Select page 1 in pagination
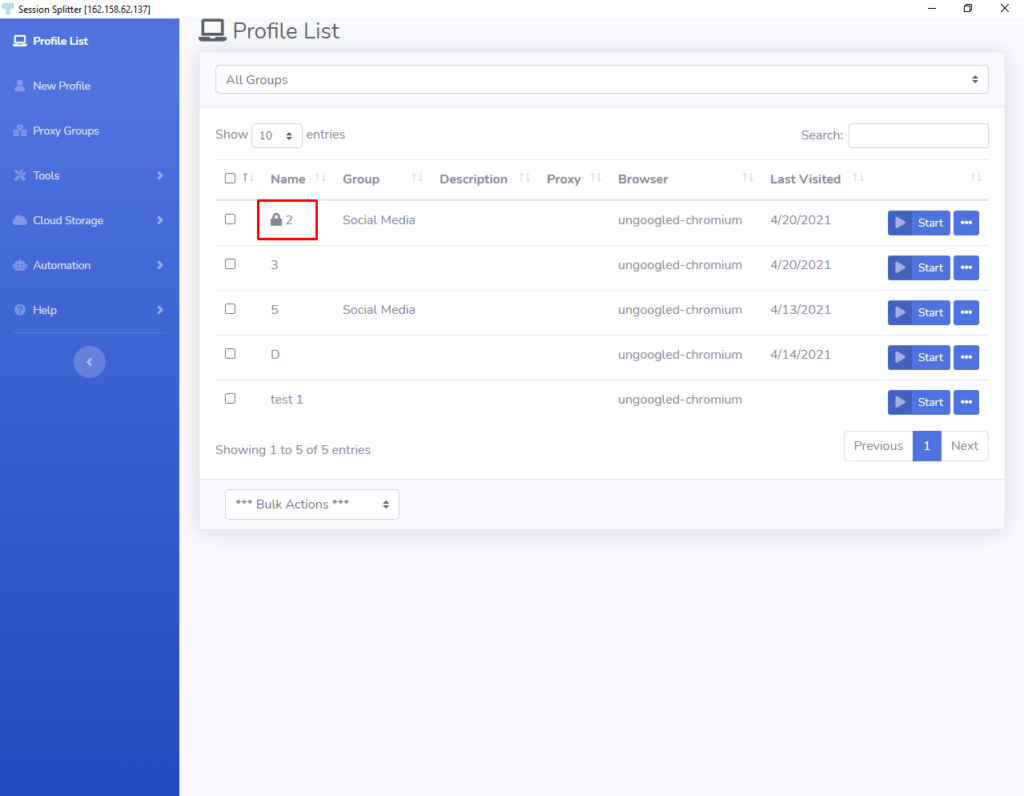 click(x=926, y=446)
